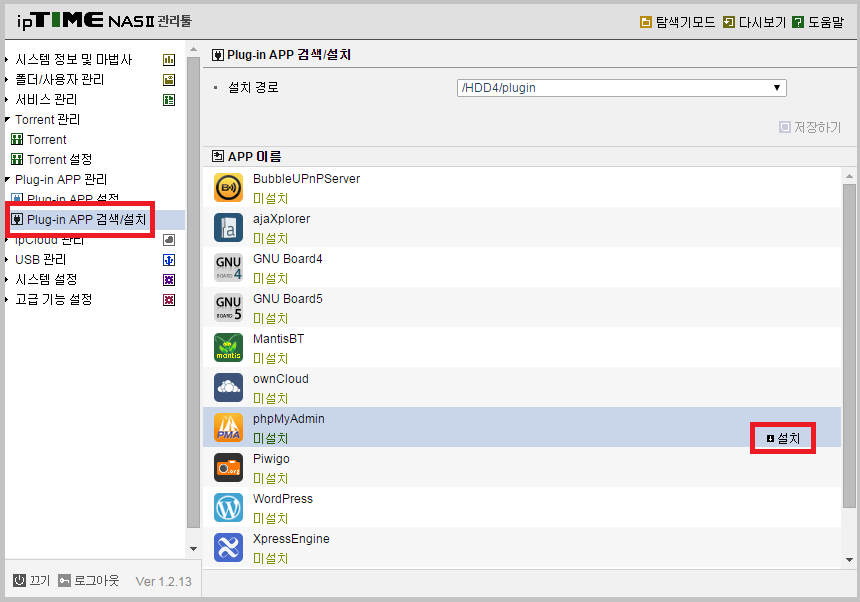This screenshot has width=860, height=602.
Task: Select GNU Board4 app name
Action: (287, 259)
